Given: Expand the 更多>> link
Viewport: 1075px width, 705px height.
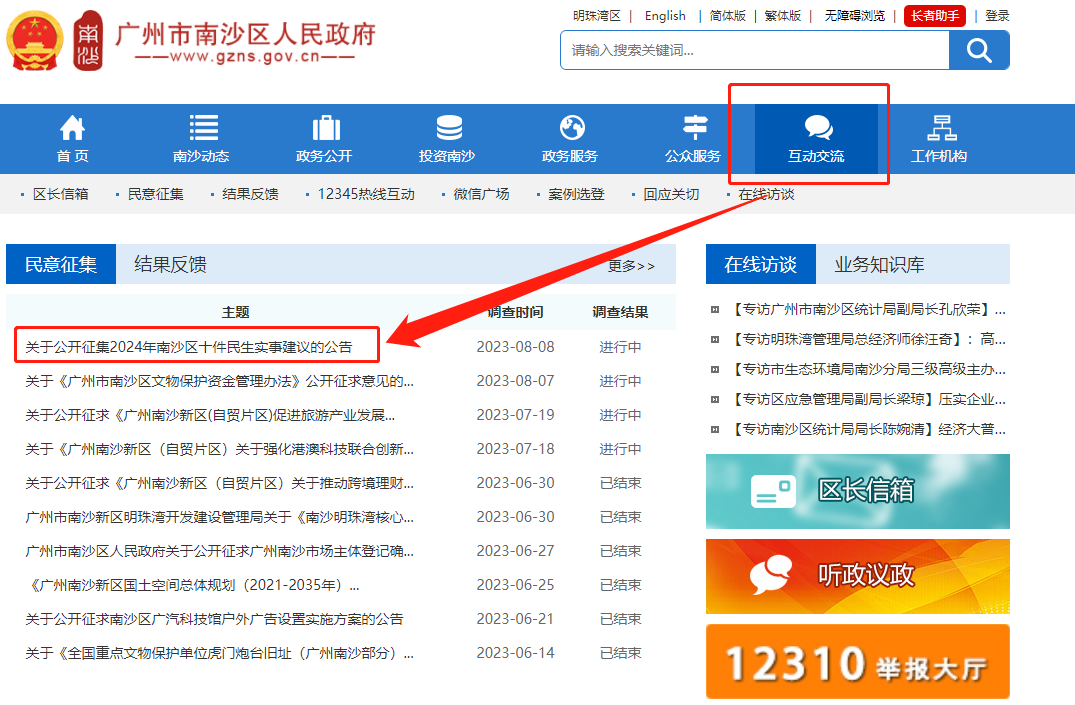Looking at the screenshot, I should [631, 266].
